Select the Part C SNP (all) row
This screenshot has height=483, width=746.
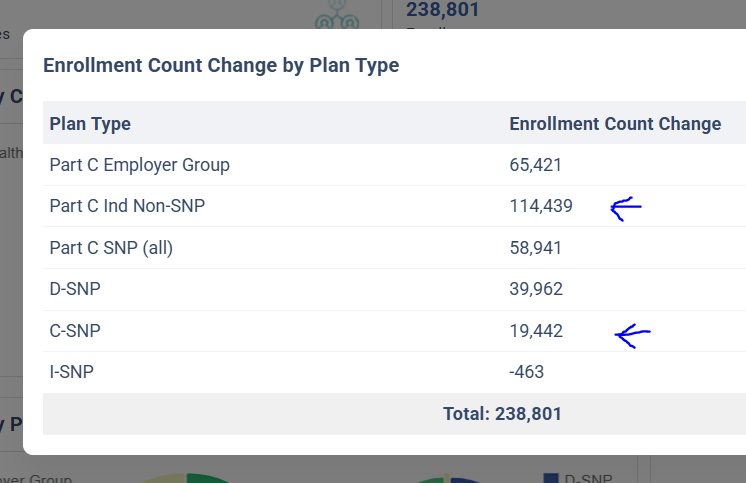pos(111,248)
